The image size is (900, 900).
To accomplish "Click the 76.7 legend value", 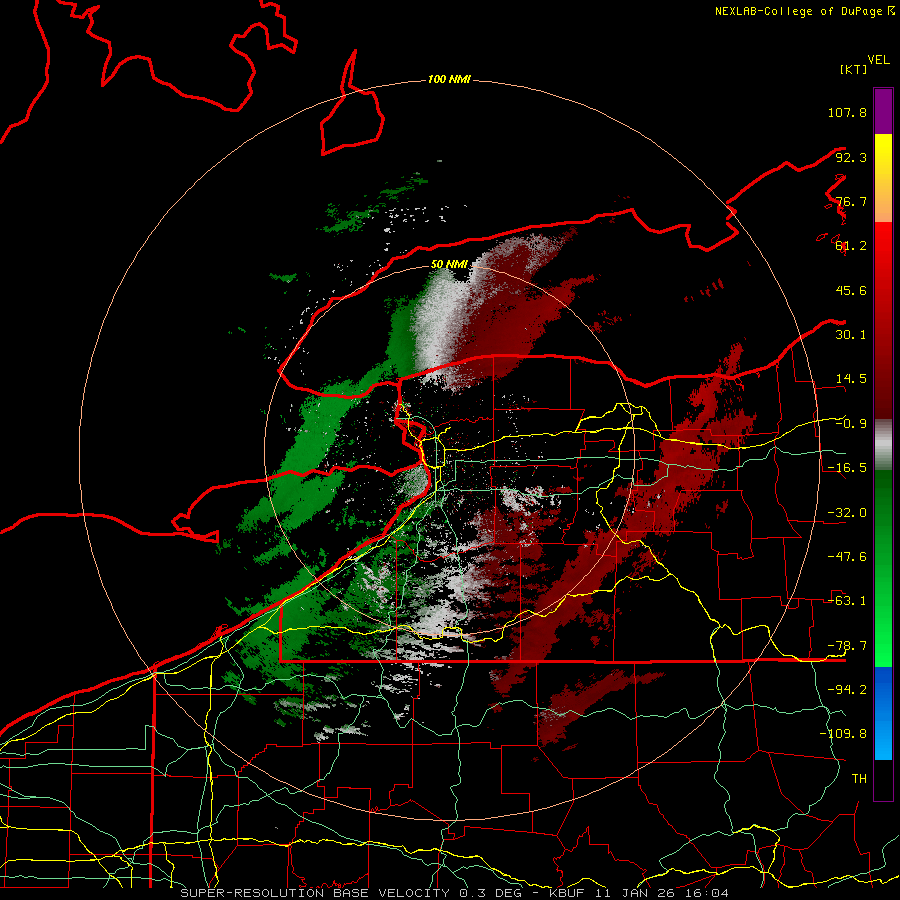I will tap(851, 201).
